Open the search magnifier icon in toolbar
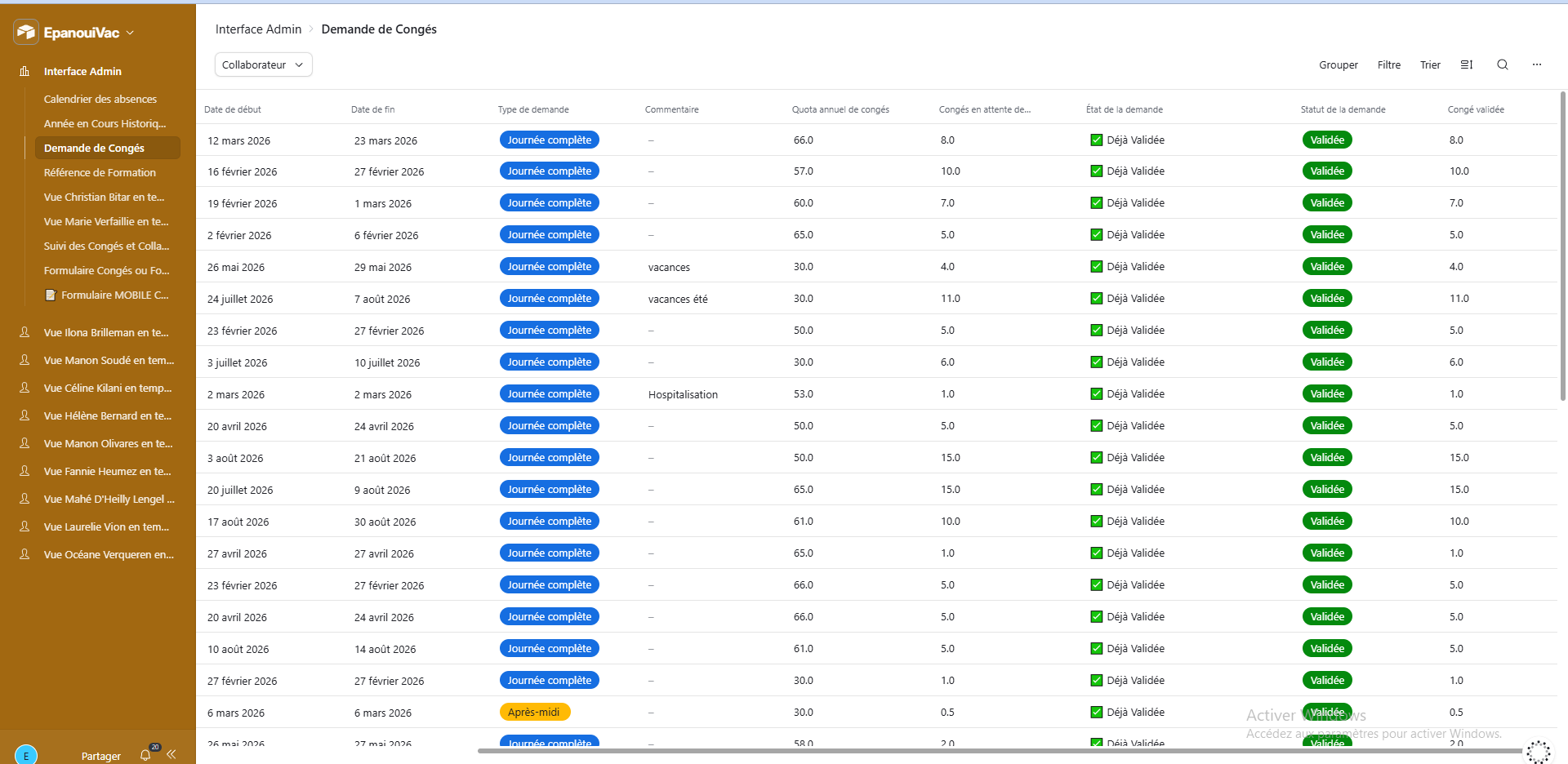 point(1502,64)
